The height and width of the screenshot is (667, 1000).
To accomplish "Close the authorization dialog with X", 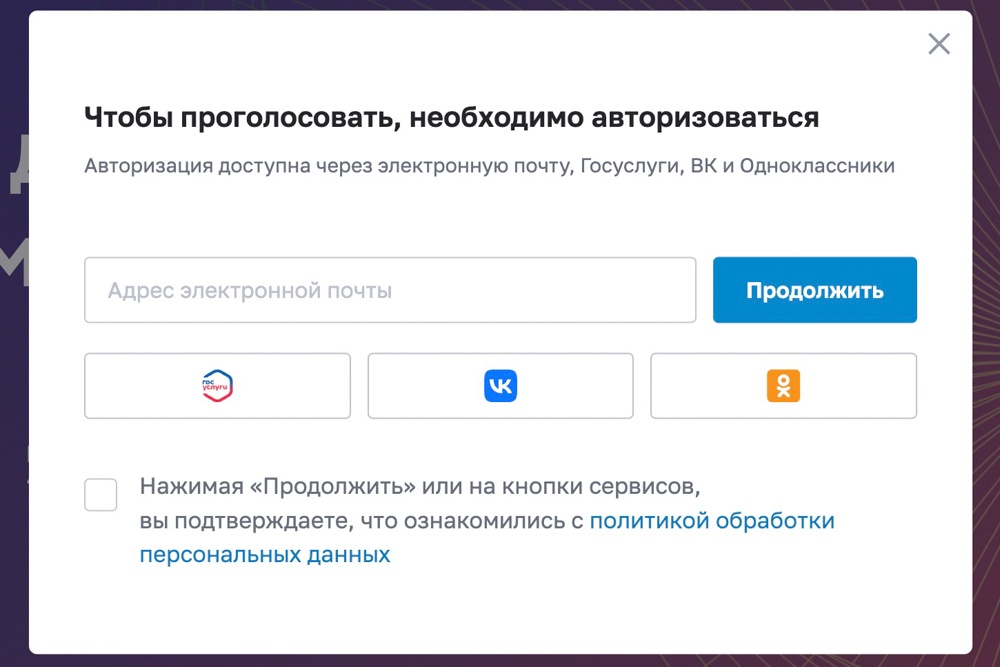I will point(938,44).
